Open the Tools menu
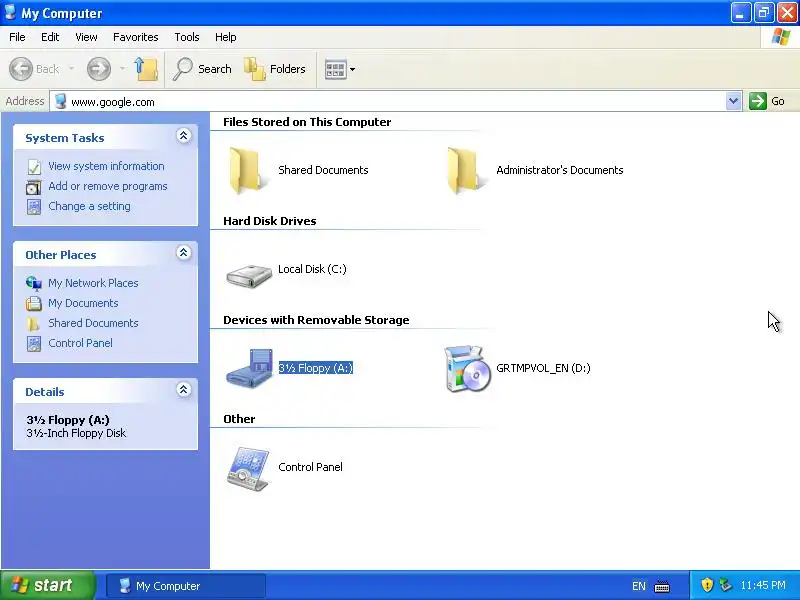Image resolution: width=800 pixels, height=600 pixels. coord(187,37)
